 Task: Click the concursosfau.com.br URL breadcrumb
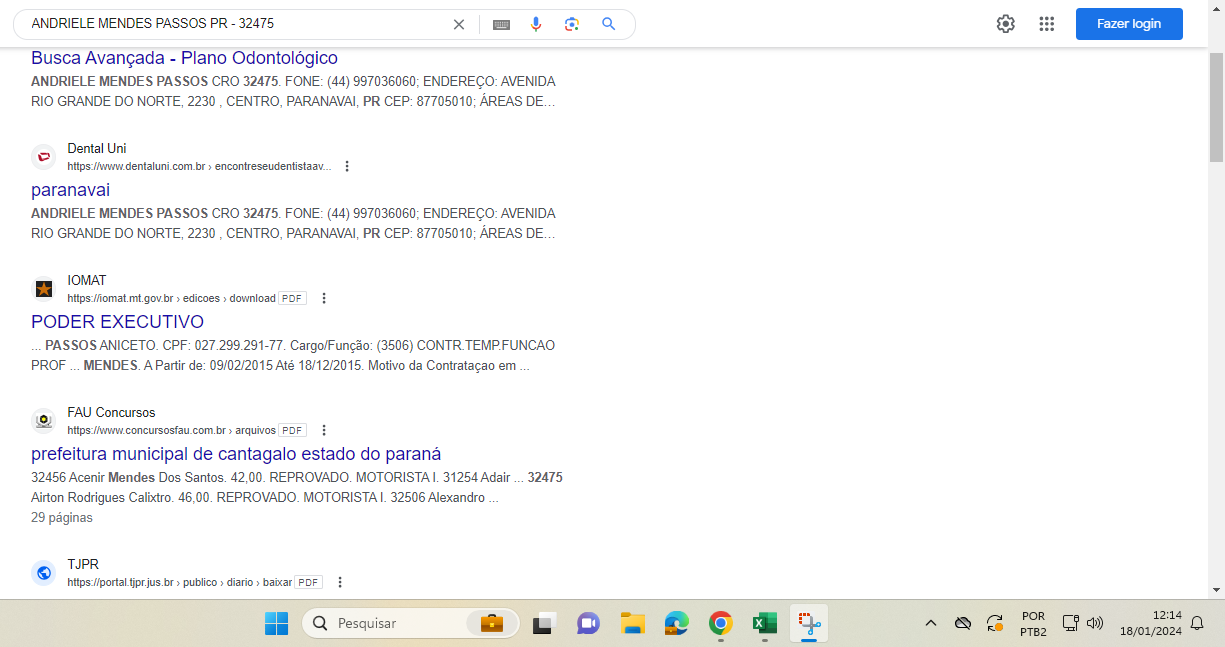tap(171, 430)
